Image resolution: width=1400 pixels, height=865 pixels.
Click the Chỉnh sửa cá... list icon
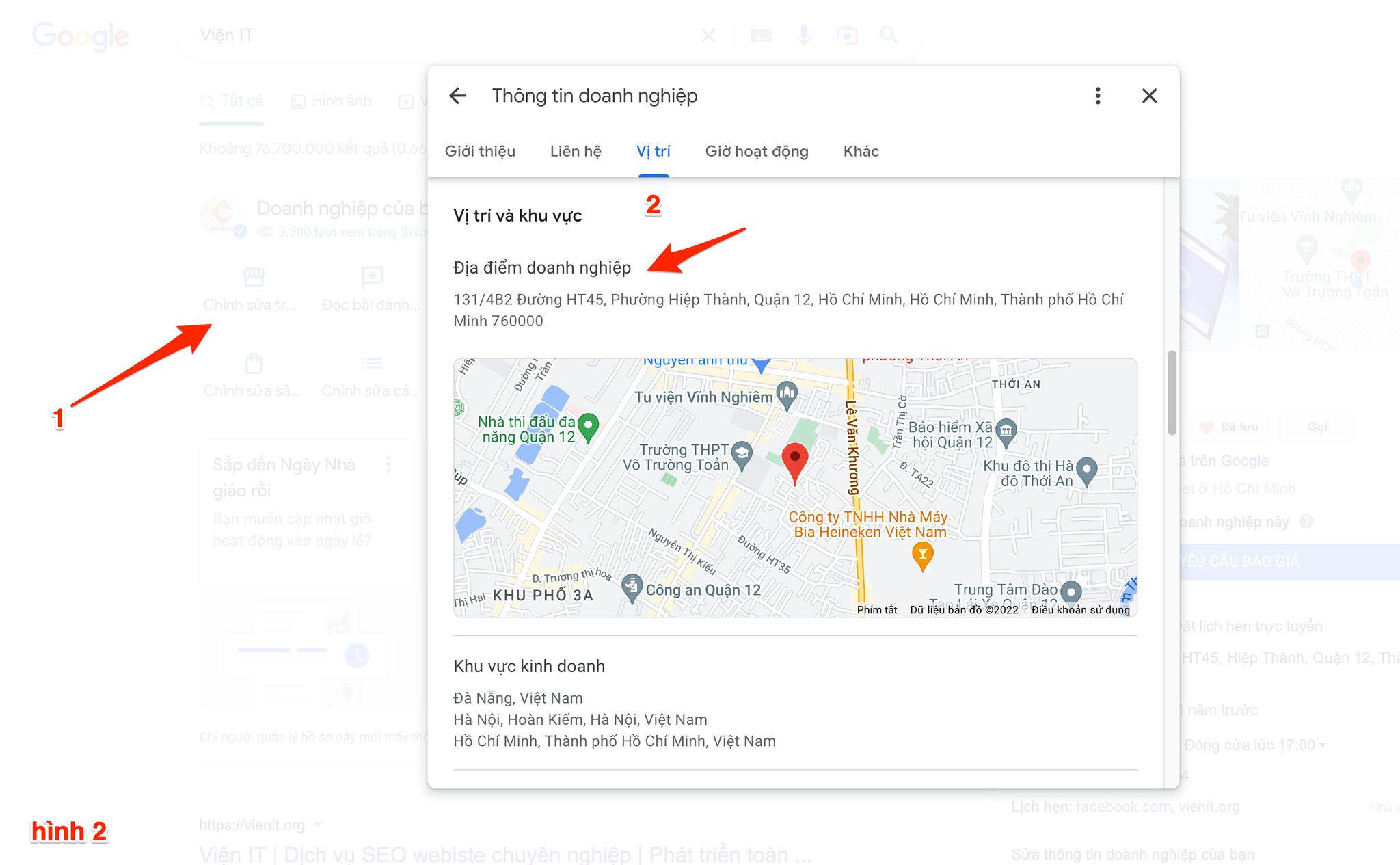point(372,363)
